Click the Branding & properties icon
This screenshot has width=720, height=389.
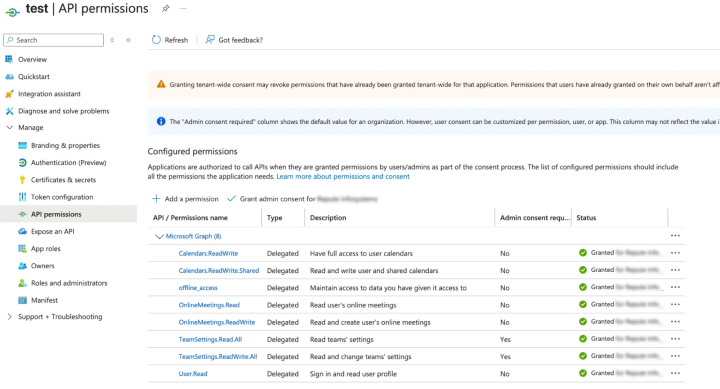coord(22,145)
